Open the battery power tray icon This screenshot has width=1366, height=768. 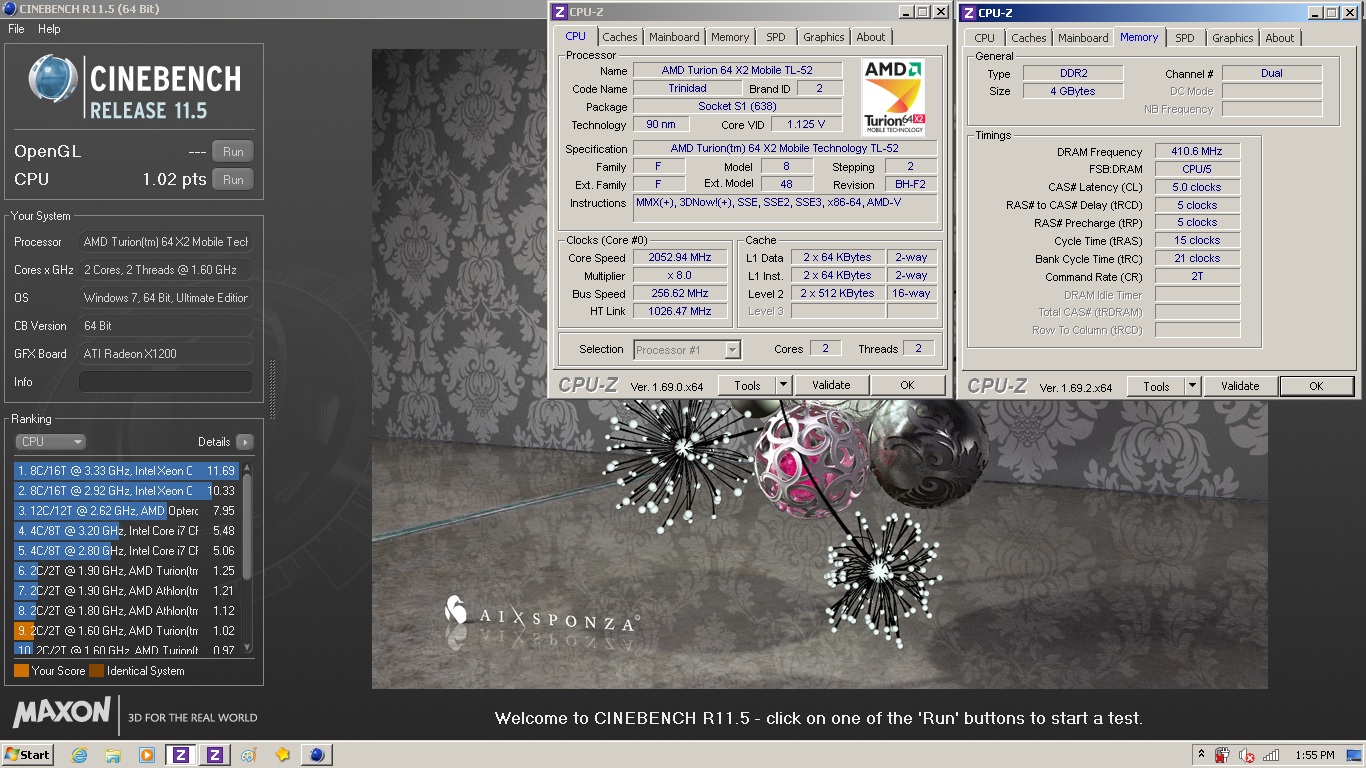1222,755
